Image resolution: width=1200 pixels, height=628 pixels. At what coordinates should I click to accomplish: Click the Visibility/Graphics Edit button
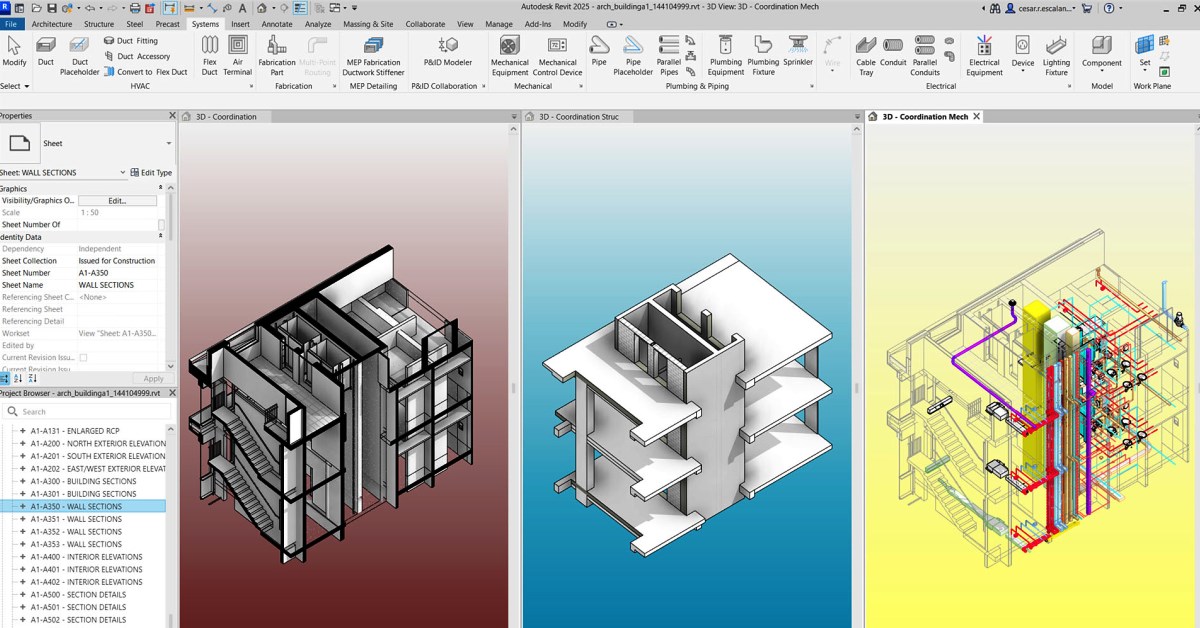point(117,201)
